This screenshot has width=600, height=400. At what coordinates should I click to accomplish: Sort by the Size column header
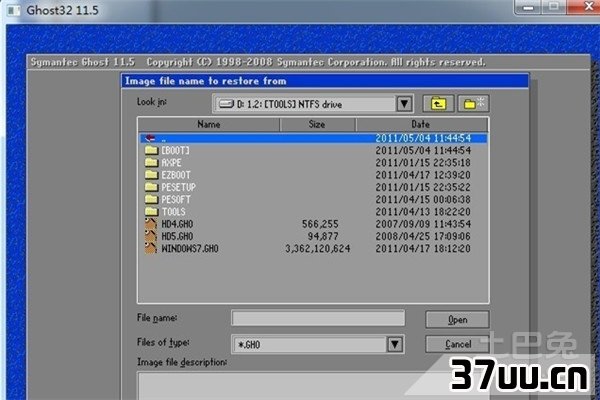click(x=317, y=124)
